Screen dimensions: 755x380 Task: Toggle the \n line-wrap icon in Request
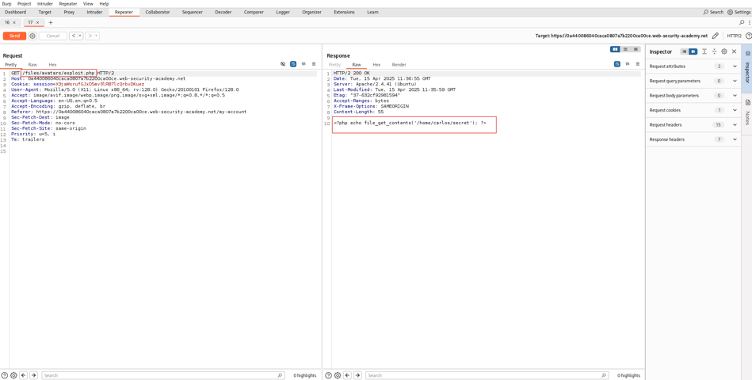[x=304, y=64]
